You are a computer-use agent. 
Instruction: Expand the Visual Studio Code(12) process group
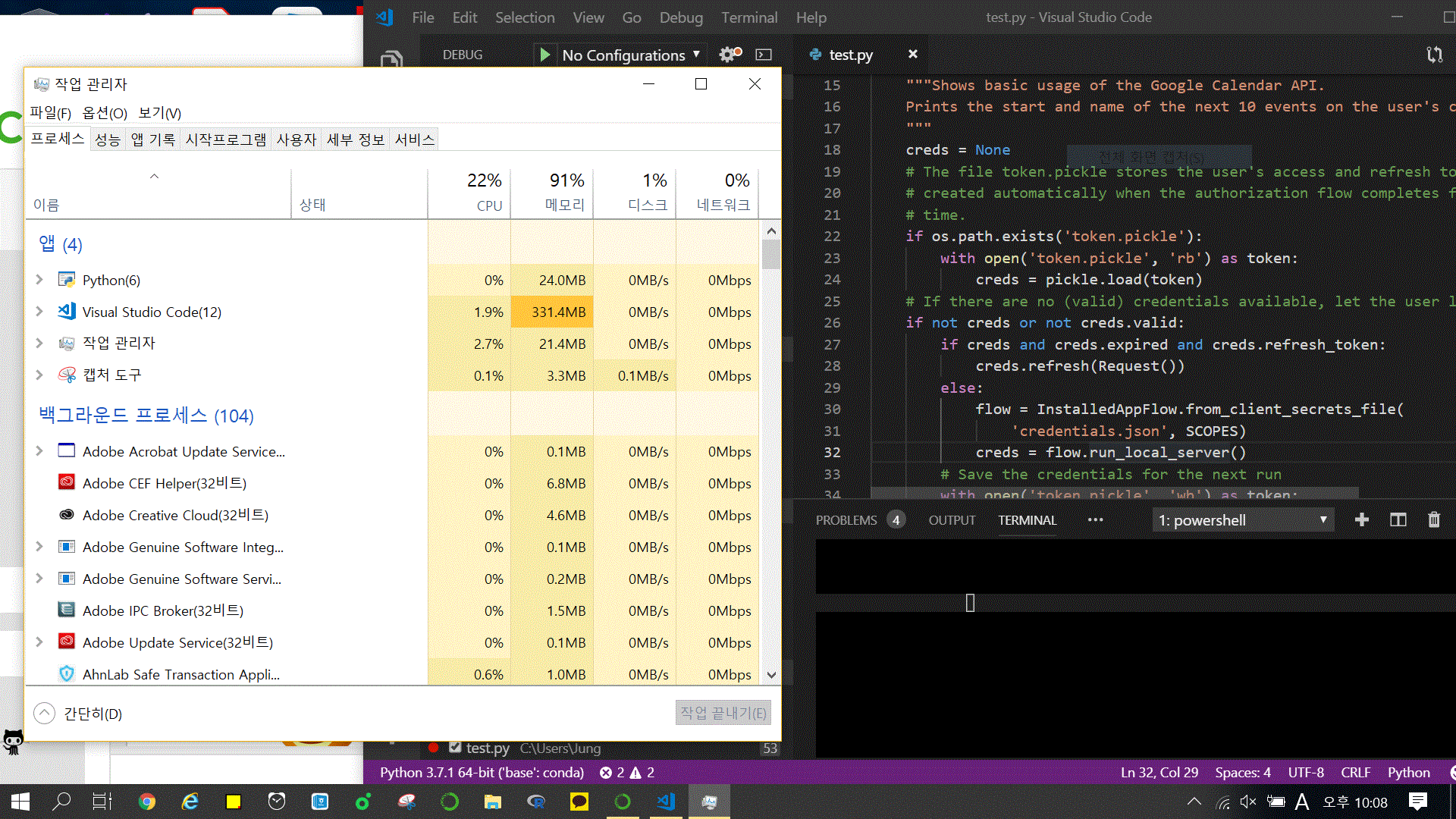39,312
